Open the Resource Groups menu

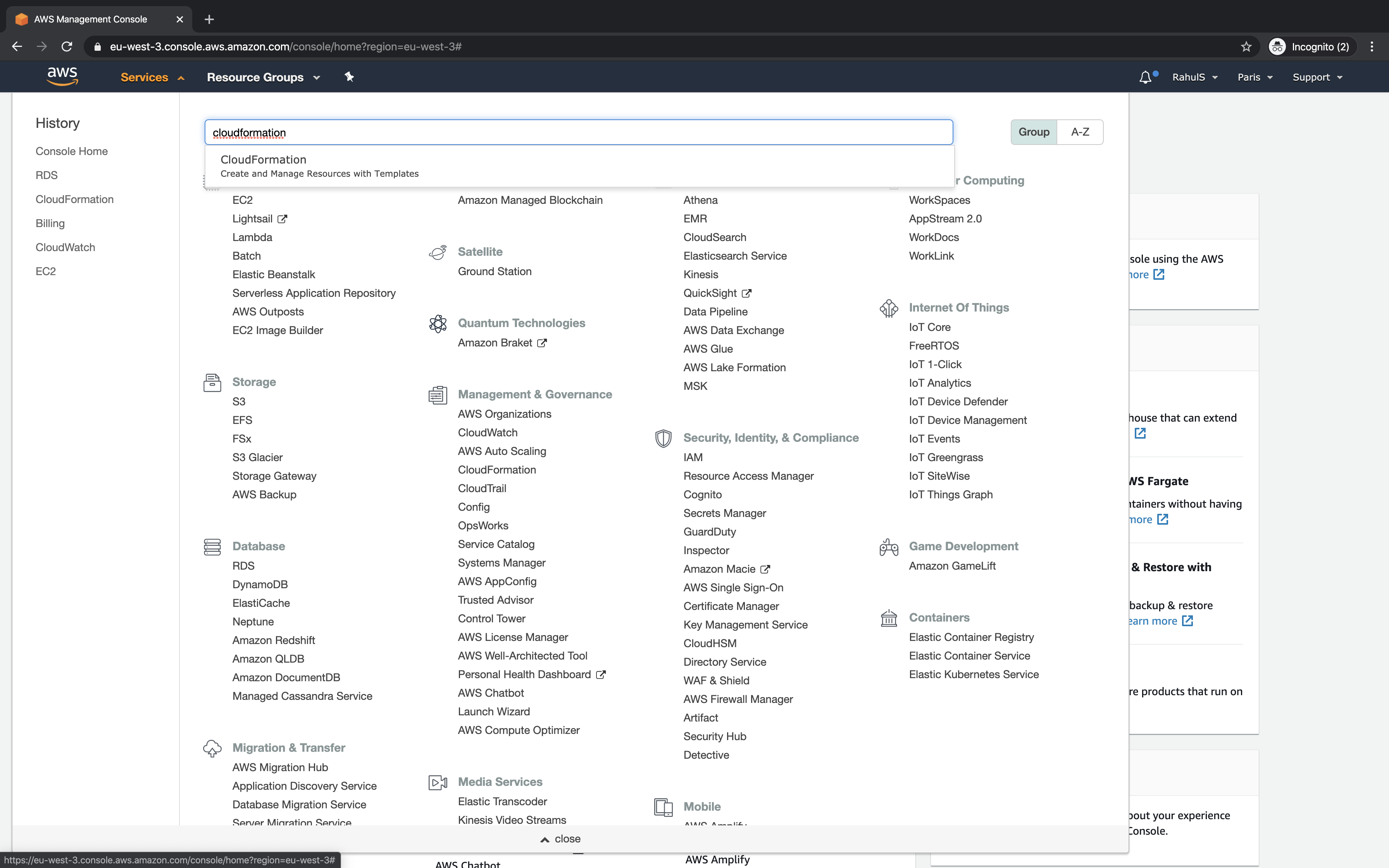pyautogui.click(x=263, y=76)
